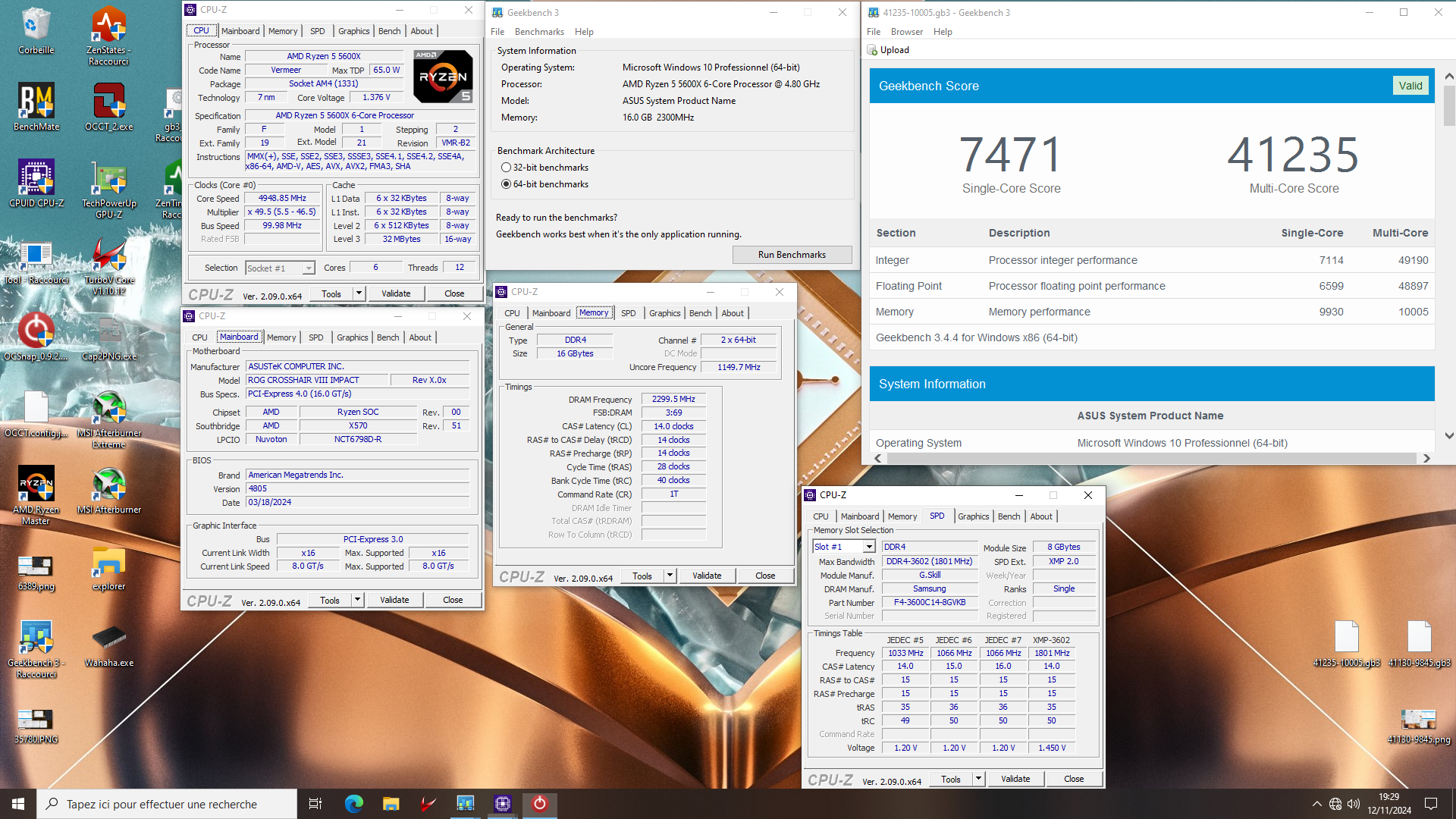1456x819 pixels.
Task: Click Task View taskbar button
Action: [315, 804]
